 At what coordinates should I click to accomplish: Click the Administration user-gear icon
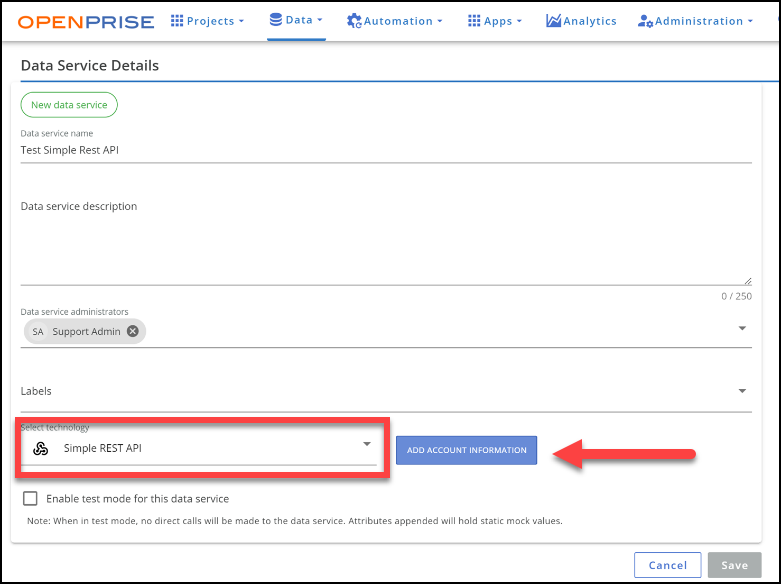point(646,21)
